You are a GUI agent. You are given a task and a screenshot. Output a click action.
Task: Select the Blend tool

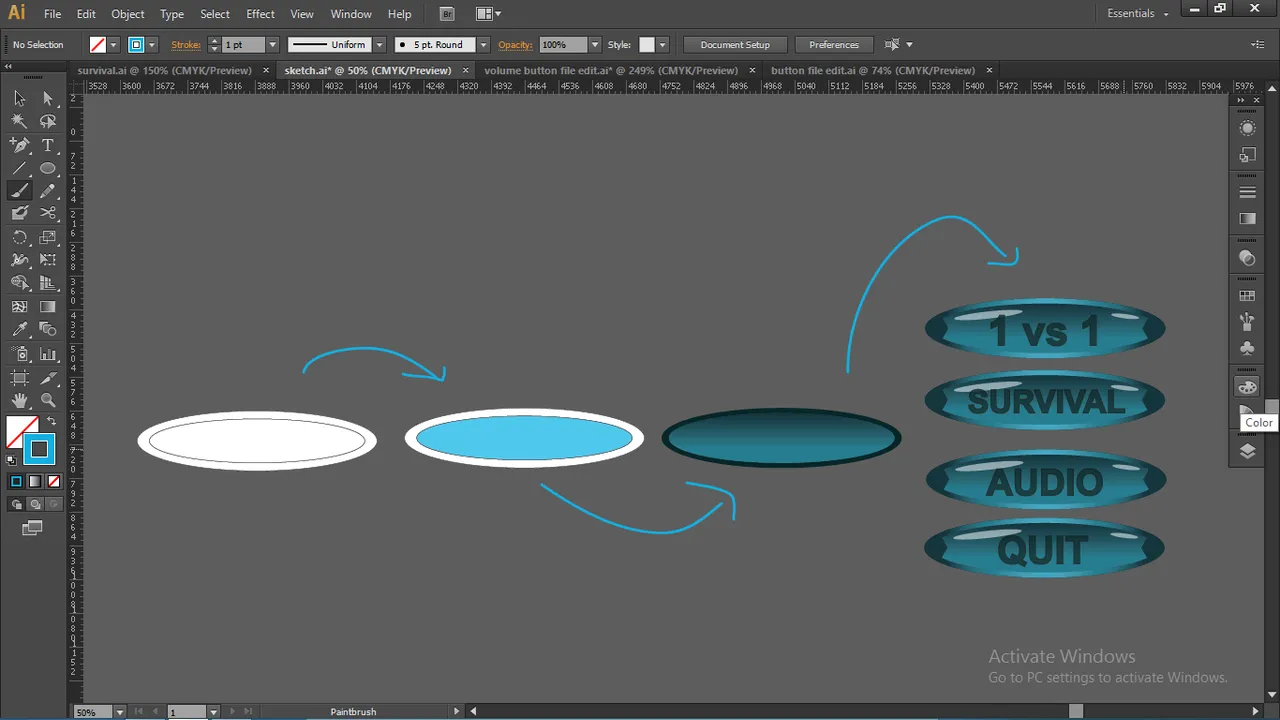pos(47,330)
